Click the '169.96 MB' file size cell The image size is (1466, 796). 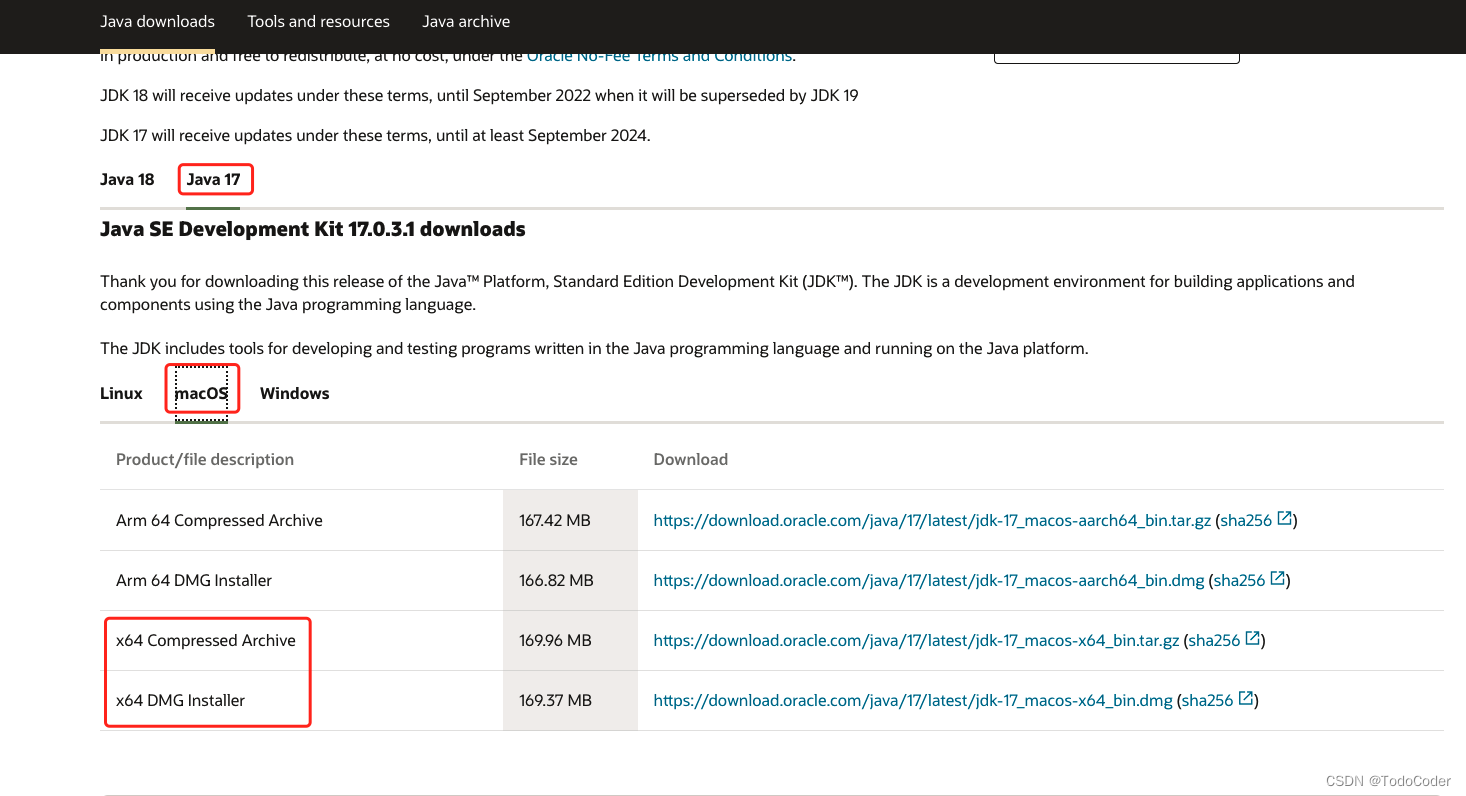click(x=570, y=641)
